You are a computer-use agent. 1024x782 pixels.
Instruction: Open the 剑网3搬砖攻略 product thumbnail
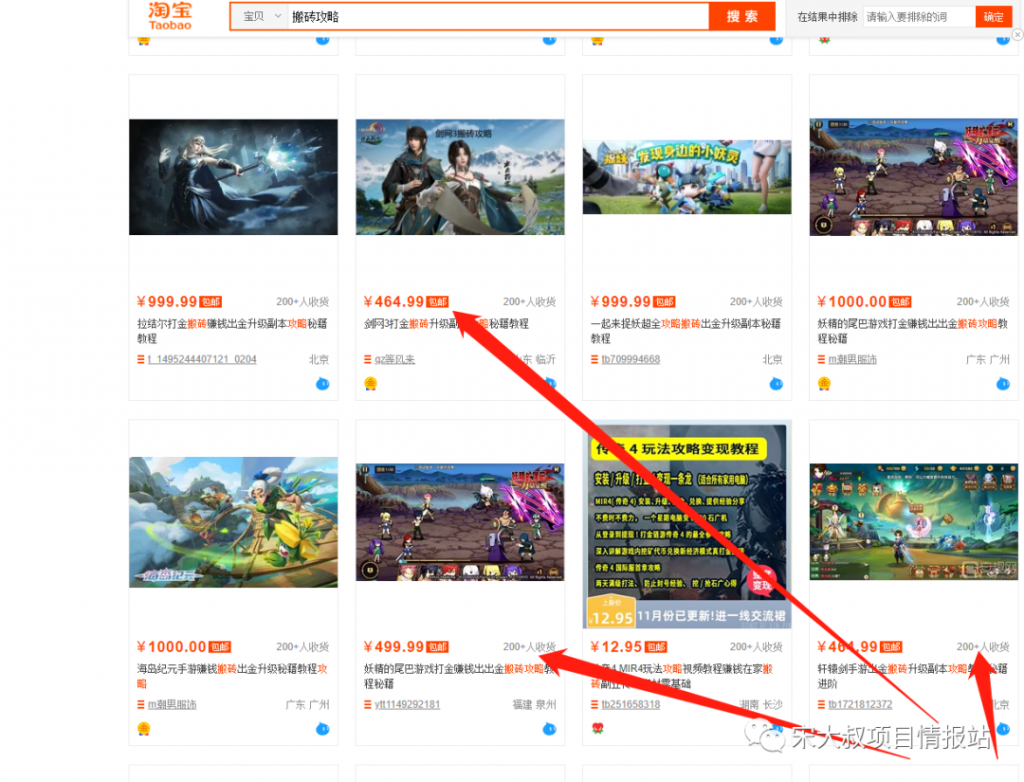click(x=460, y=177)
